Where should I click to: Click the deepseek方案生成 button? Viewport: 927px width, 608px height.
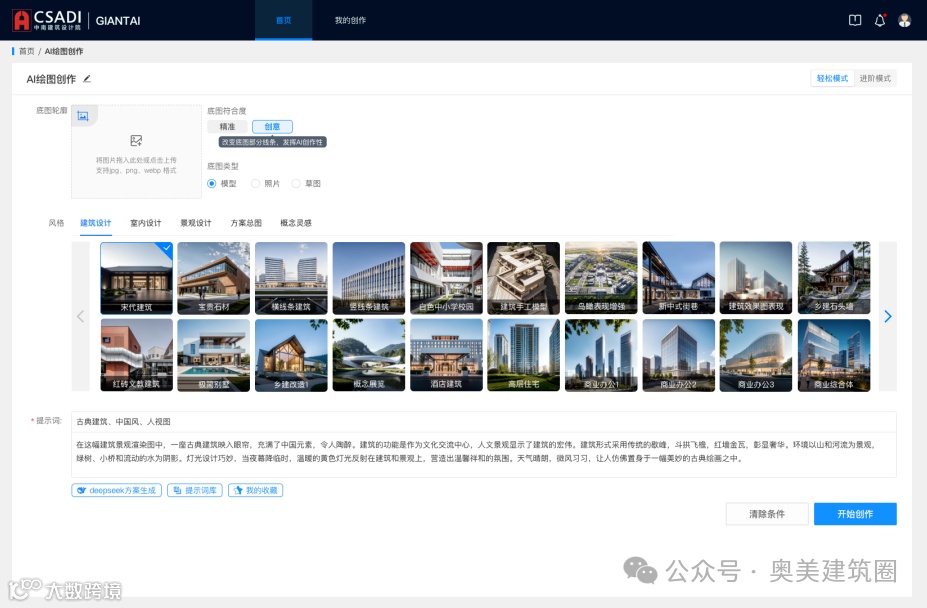click(116, 490)
